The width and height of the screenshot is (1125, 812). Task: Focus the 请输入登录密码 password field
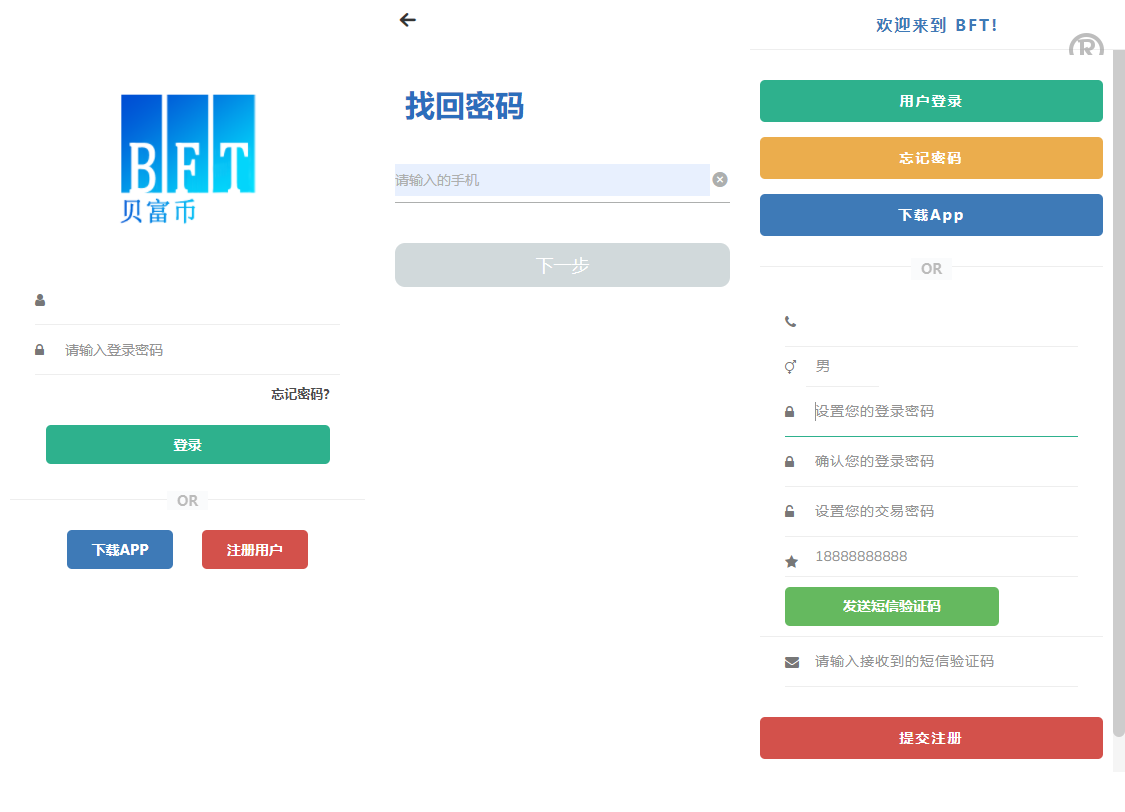coord(200,350)
